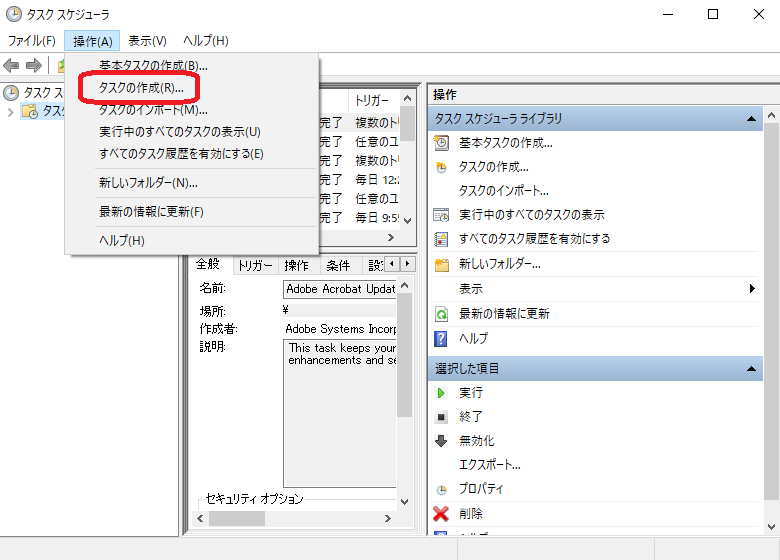Click the 最新の情報に更新 refresh icon
Image resolution: width=780 pixels, height=560 pixels.
[x=441, y=314]
